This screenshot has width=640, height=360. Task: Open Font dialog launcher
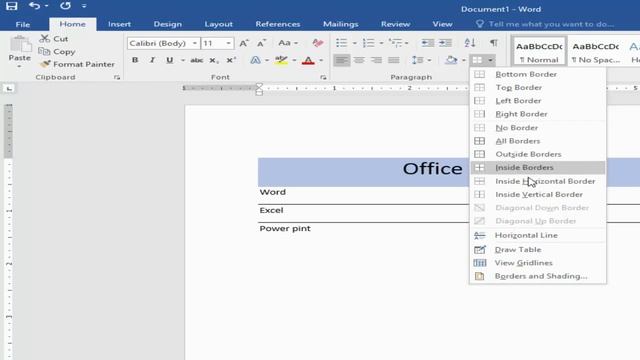[x=323, y=77]
